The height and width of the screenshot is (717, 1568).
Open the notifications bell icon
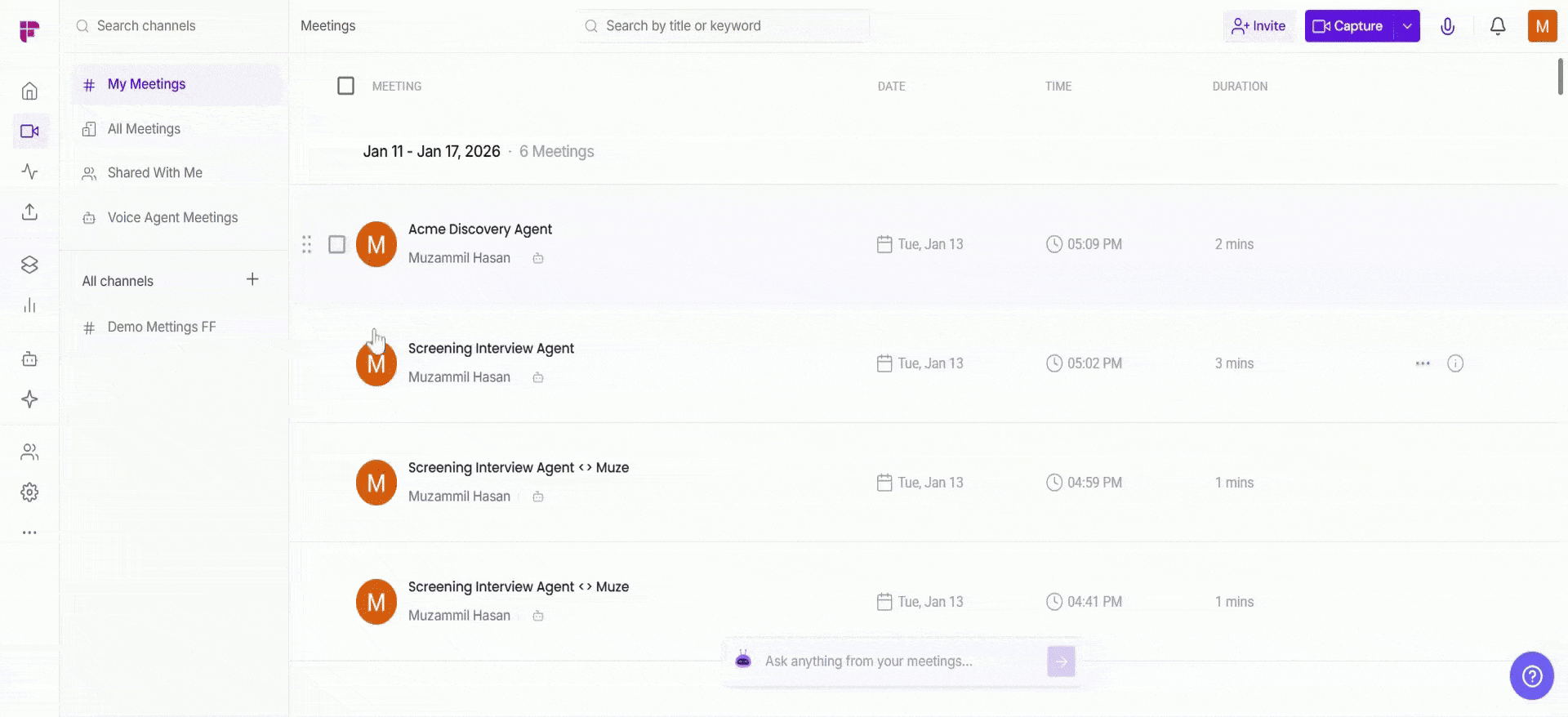coord(1498,26)
